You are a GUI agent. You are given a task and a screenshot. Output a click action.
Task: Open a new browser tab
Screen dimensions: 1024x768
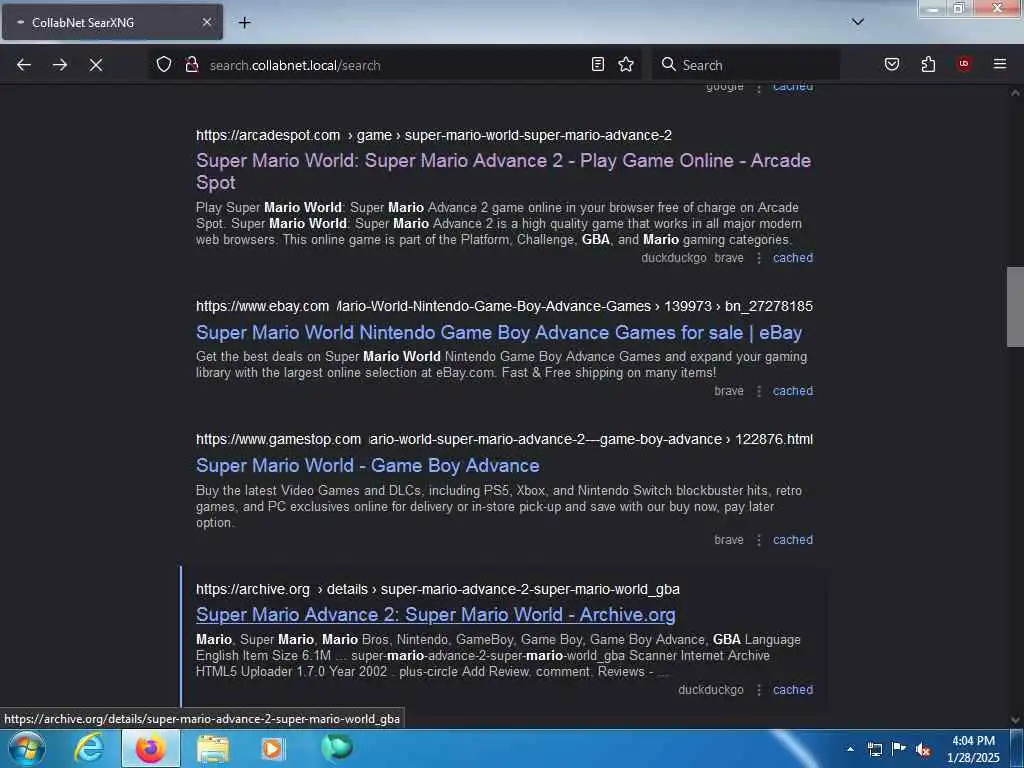click(244, 22)
